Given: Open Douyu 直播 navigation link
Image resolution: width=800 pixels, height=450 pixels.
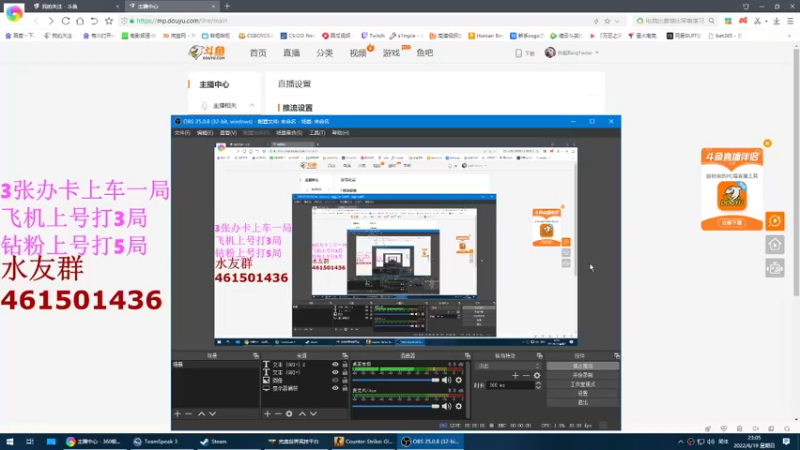Looking at the screenshot, I should coord(291,53).
